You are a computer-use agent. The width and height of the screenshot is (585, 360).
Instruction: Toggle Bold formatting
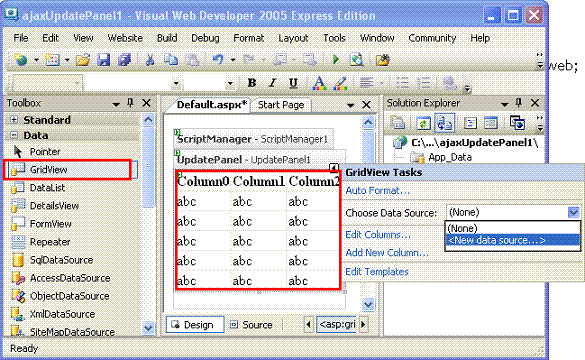(252, 83)
